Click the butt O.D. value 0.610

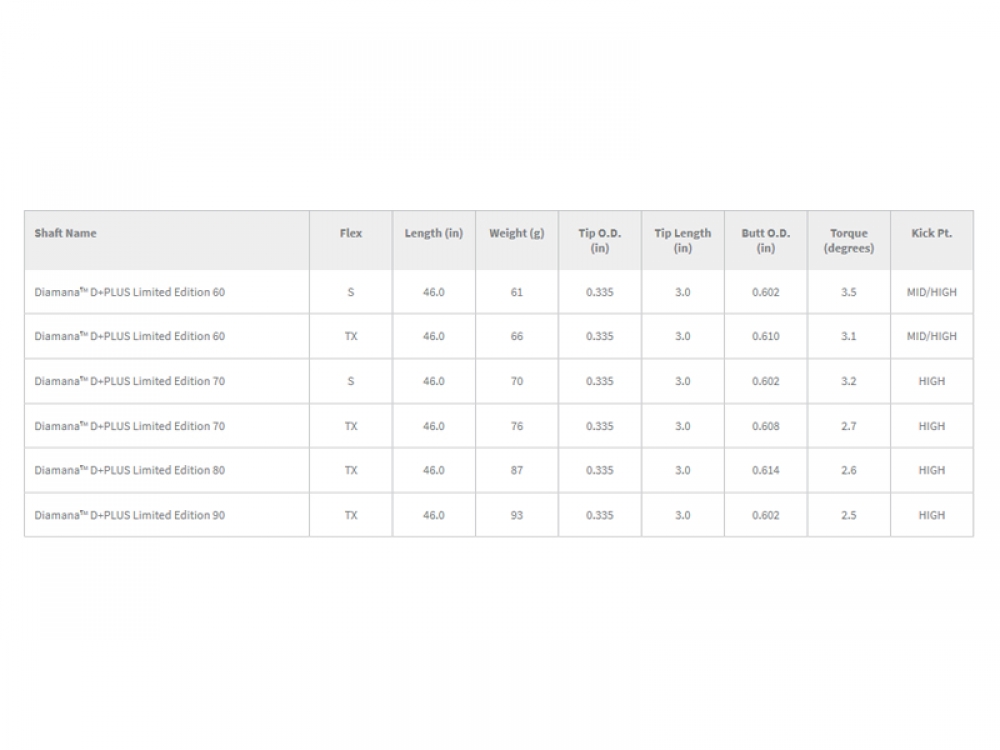765,336
